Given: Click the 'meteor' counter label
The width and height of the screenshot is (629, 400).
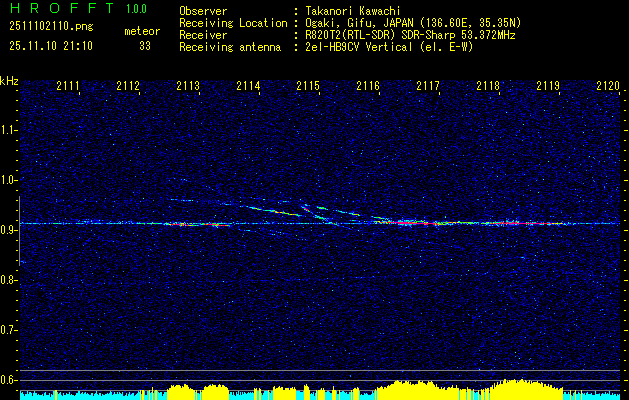Looking at the screenshot, I should click(142, 31).
